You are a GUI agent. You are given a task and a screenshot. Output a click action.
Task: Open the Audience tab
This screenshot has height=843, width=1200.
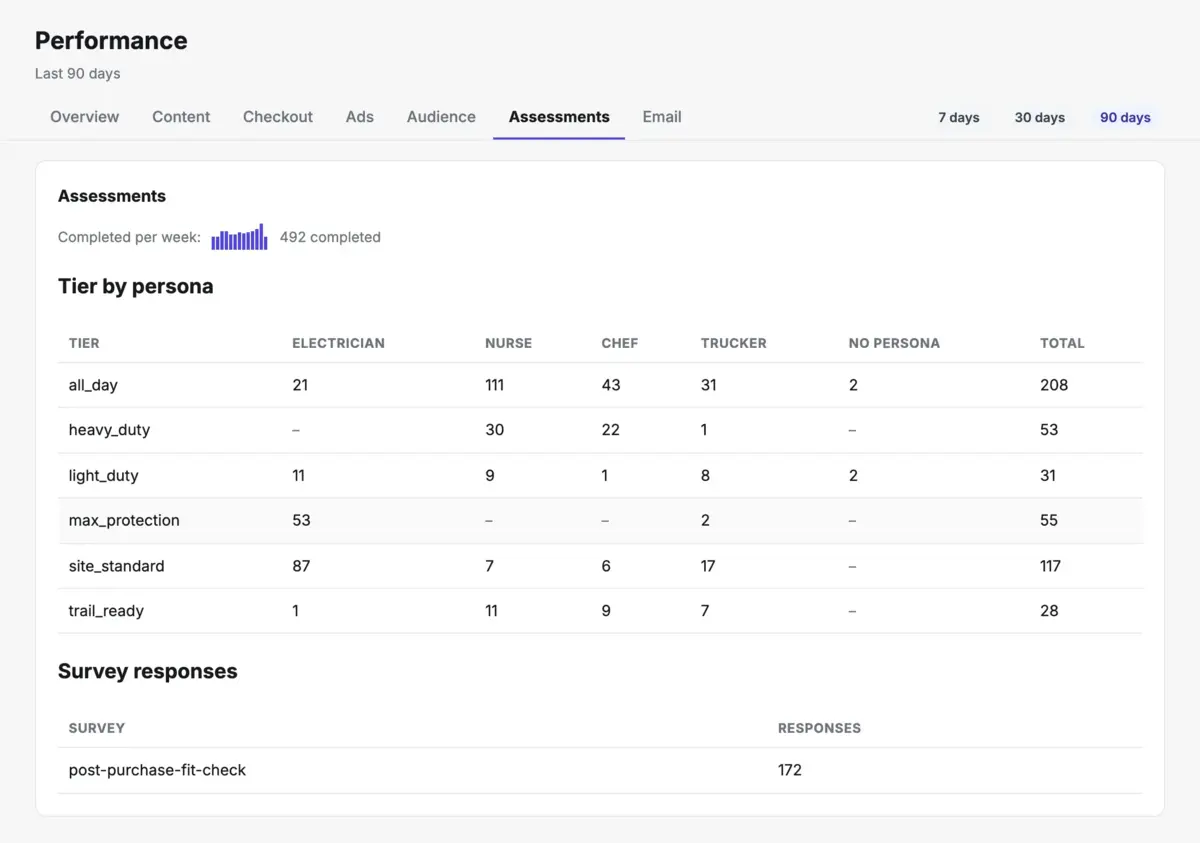pyautogui.click(x=441, y=117)
